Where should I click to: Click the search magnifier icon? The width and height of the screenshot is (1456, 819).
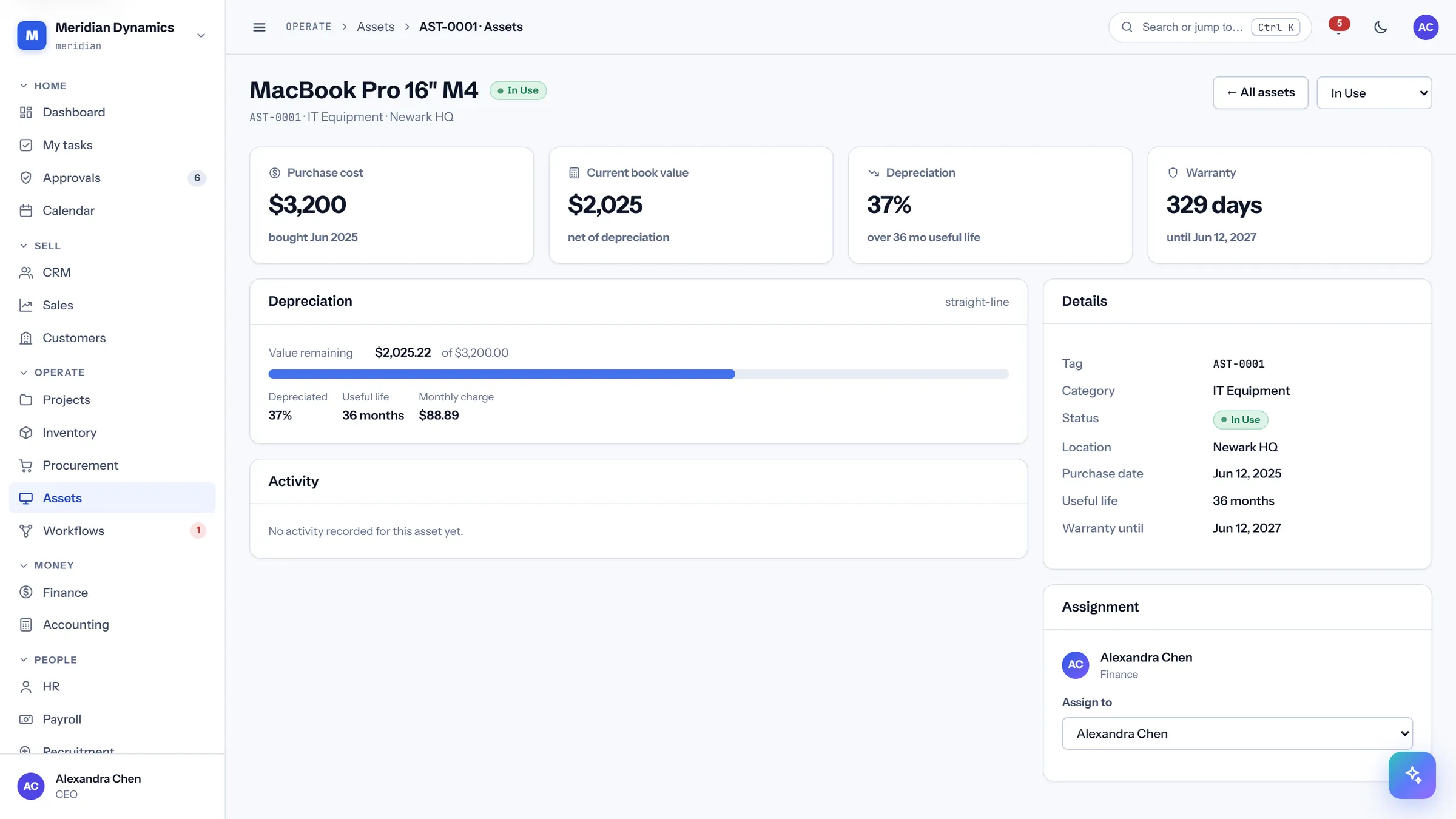tap(1127, 27)
